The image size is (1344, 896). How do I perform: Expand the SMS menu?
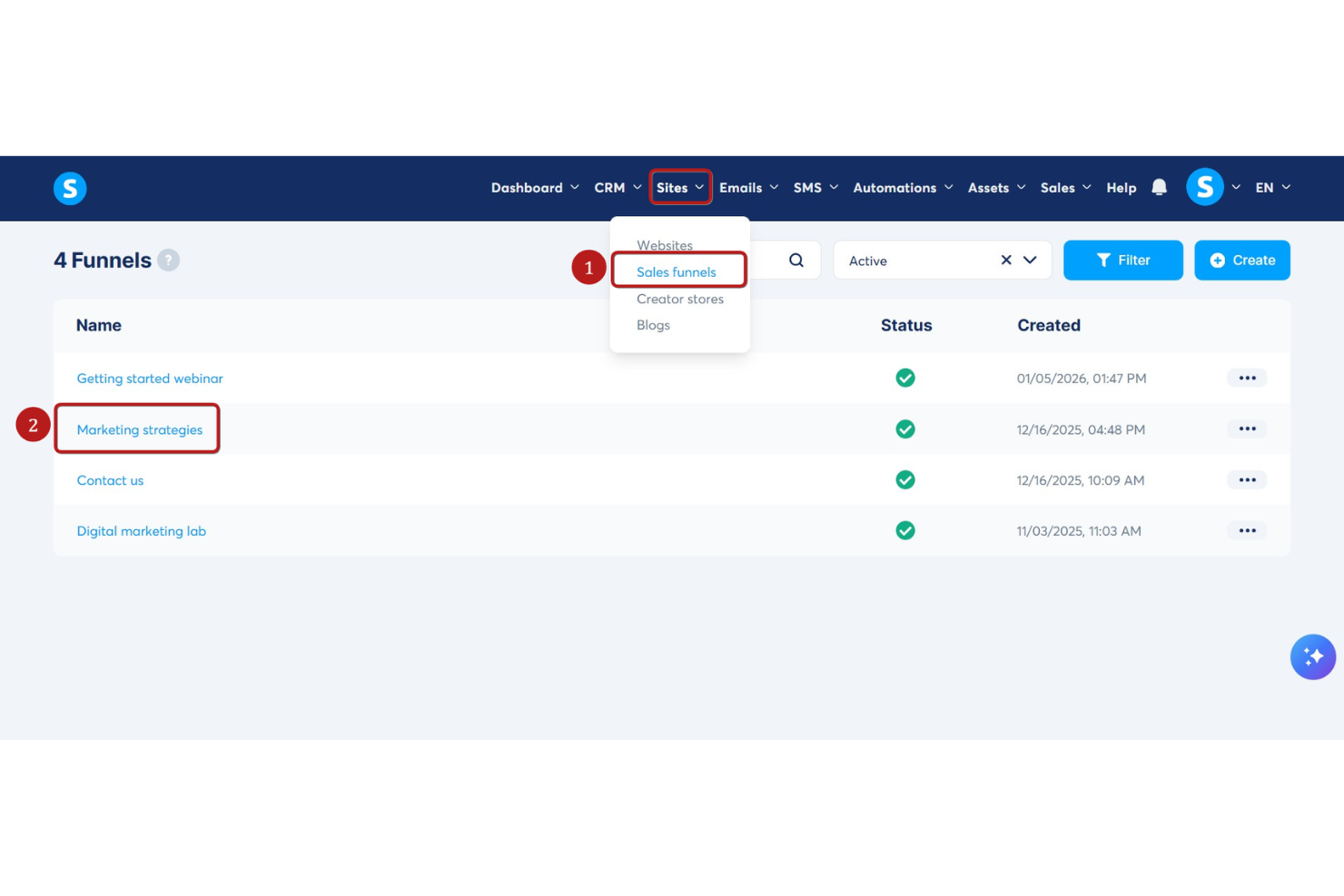click(x=815, y=188)
